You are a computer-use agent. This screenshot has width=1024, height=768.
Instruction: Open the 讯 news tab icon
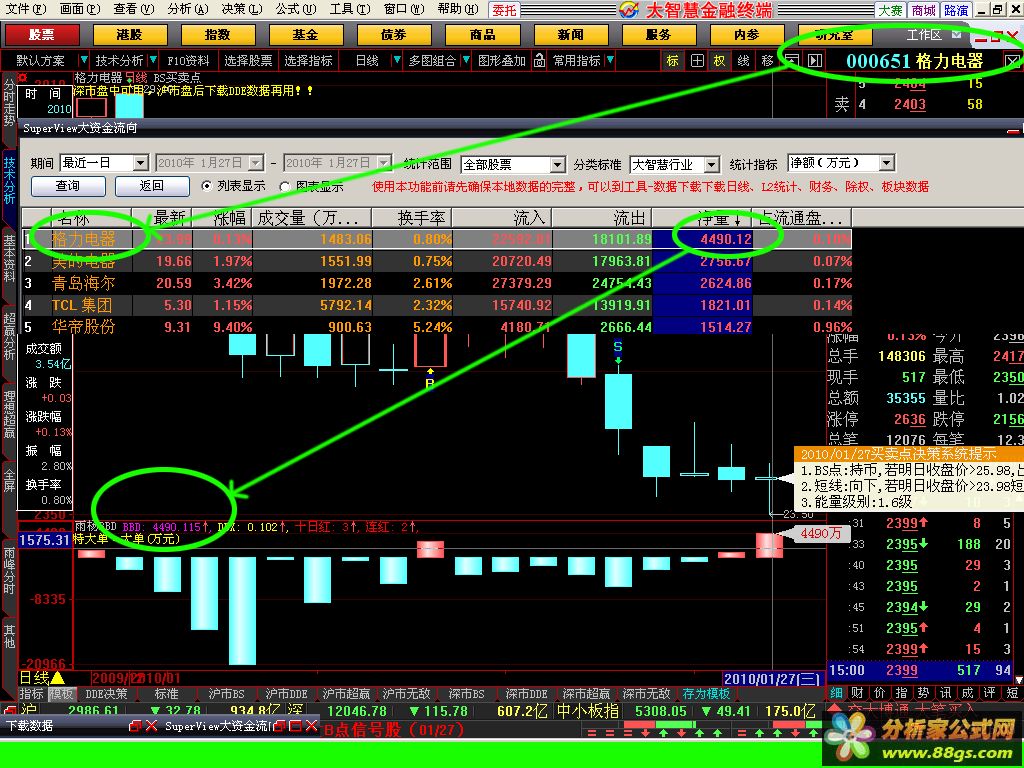946,693
